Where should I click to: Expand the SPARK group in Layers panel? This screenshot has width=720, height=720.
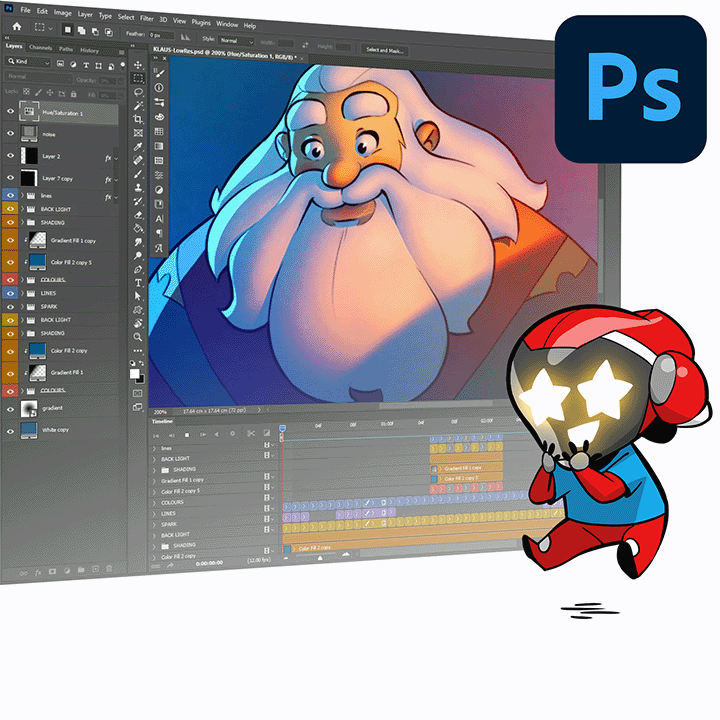coord(22,306)
